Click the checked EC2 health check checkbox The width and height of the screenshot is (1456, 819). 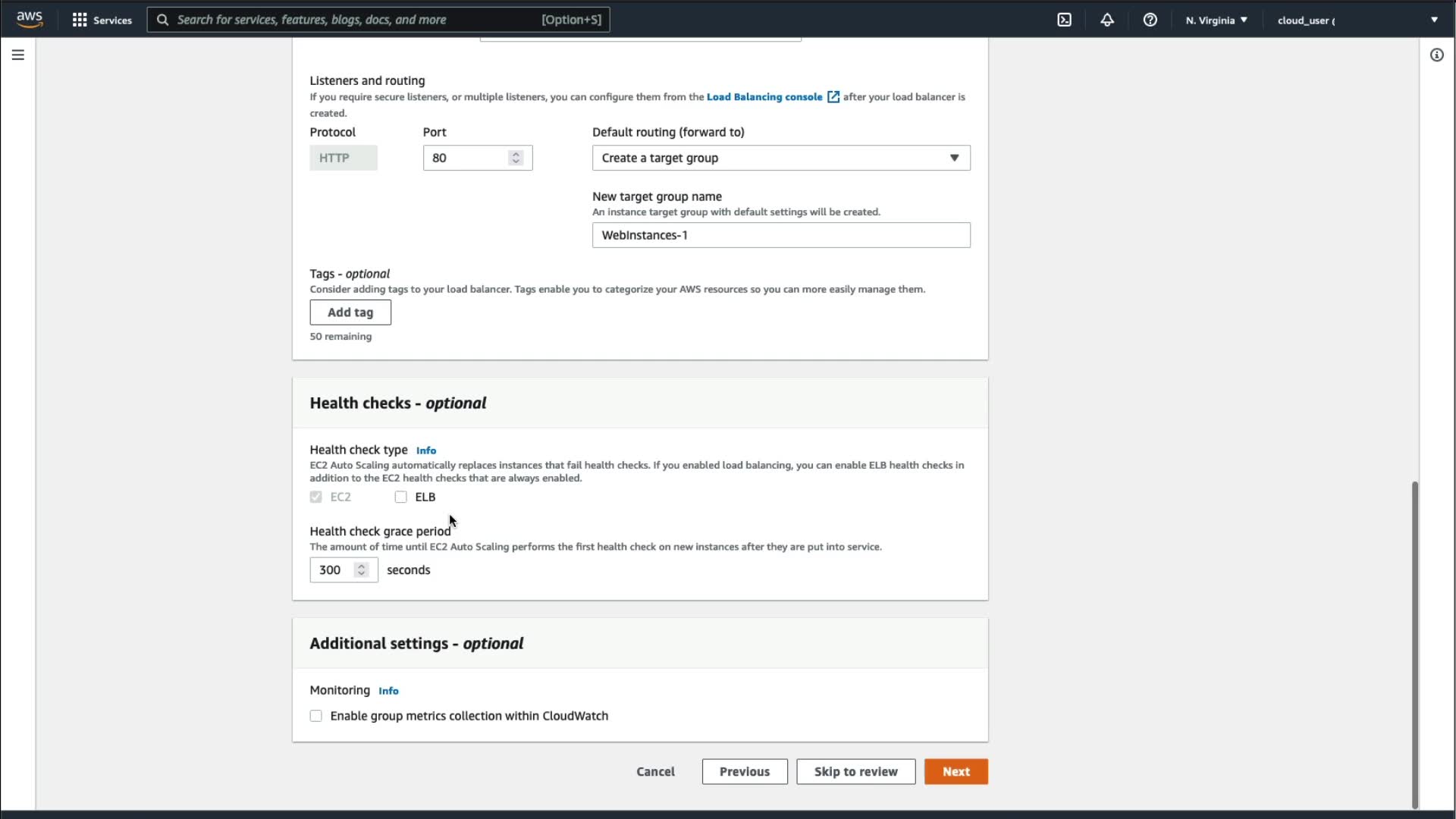pos(316,497)
